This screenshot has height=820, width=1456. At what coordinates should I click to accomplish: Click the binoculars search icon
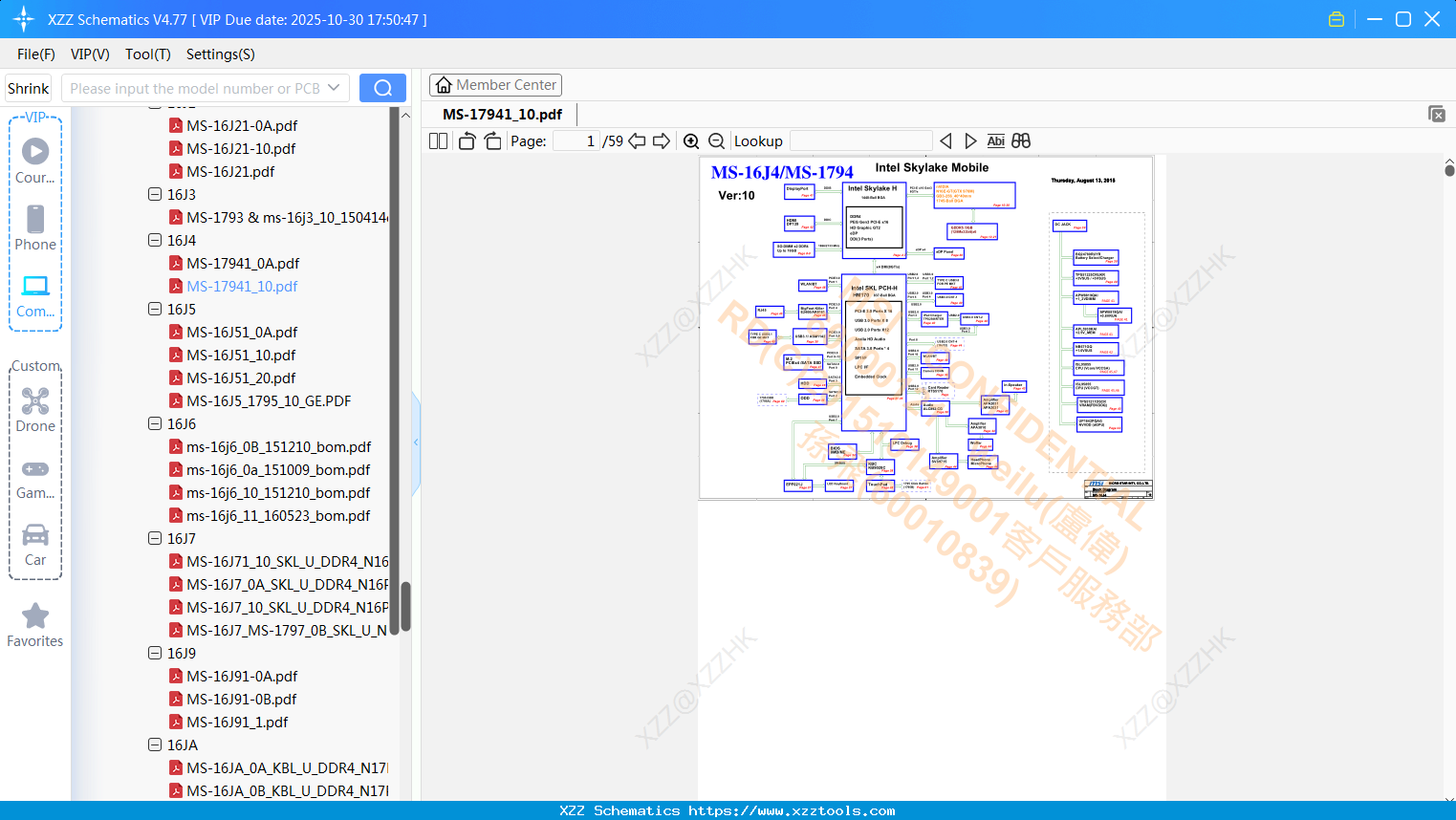click(x=1021, y=141)
